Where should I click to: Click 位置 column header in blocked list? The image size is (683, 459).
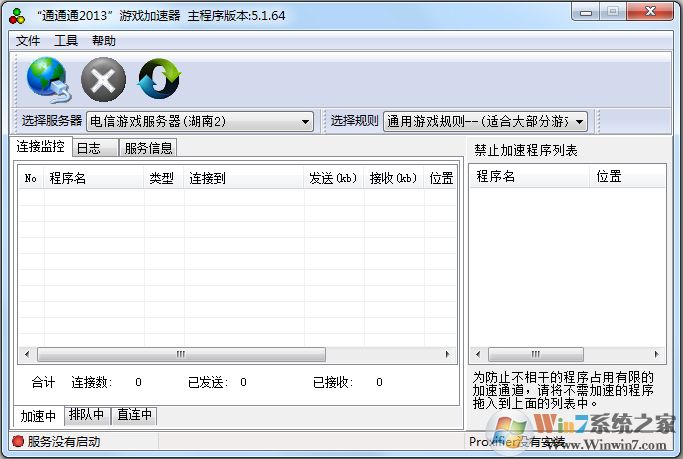pyautogui.click(x=625, y=176)
